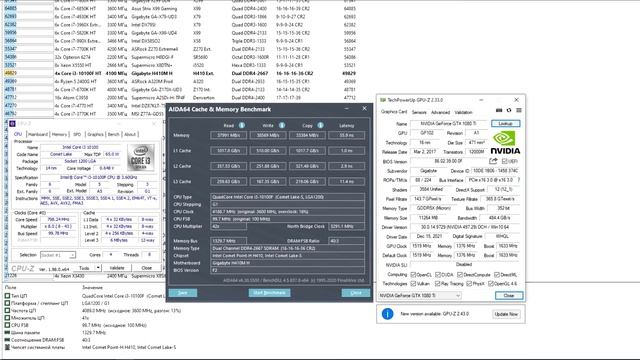Screen dimensions: 640x360
Task: Click the GPU-Z title bar app icon
Action: pyautogui.click(x=383, y=100)
